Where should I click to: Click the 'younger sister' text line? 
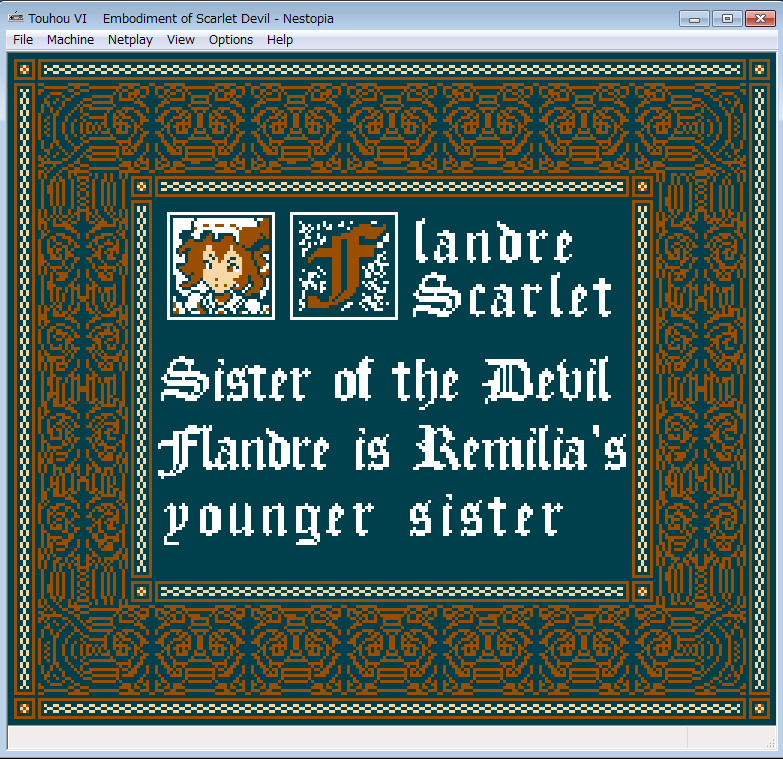point(364,519)
